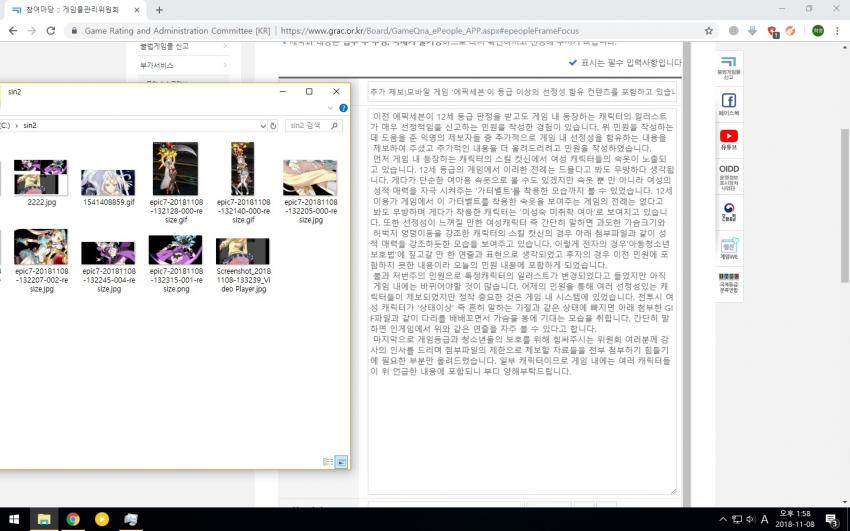850x531 pixels.
Task: Open the Chrome three-dot menu
Action: pyautogui.click(x=837, y=31)
